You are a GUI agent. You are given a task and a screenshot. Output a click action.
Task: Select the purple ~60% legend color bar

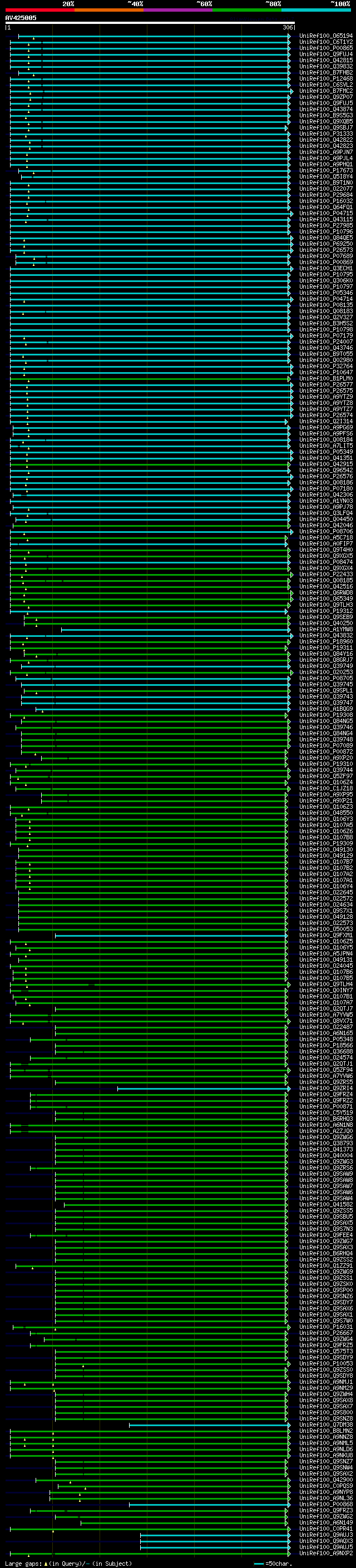pyautogui.click(x=179, y=10)
